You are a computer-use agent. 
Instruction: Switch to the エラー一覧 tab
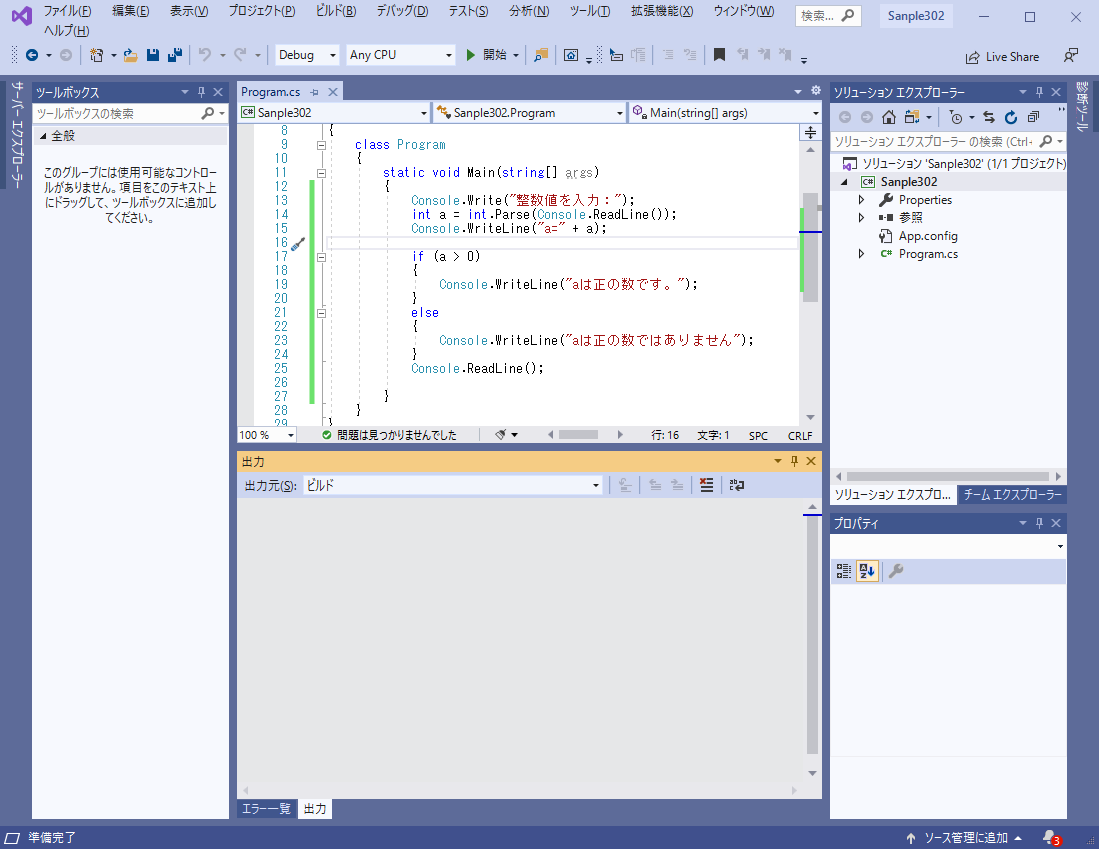[x=265, y=809]
